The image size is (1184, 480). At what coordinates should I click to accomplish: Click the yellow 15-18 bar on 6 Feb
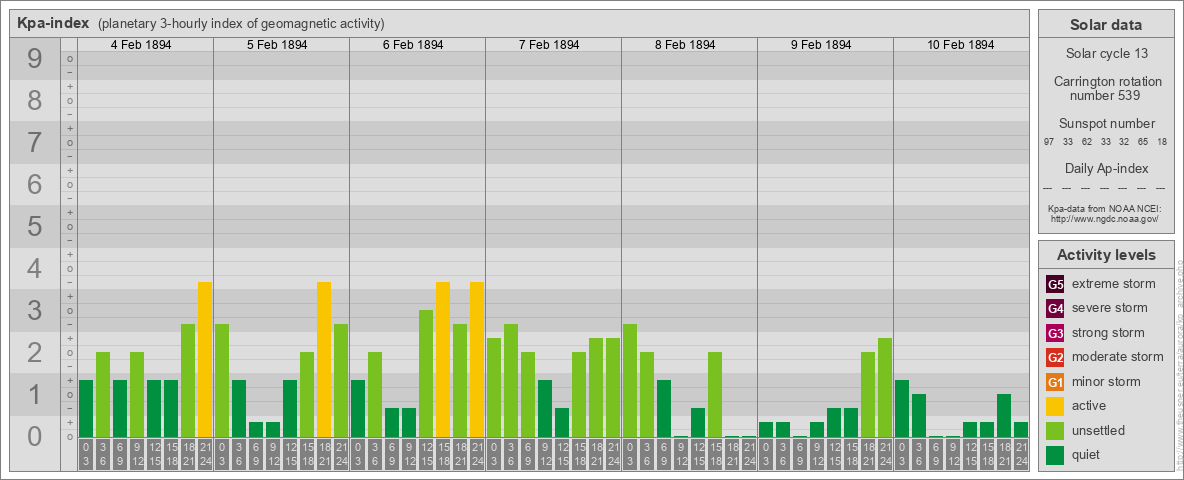pos(442,359)
